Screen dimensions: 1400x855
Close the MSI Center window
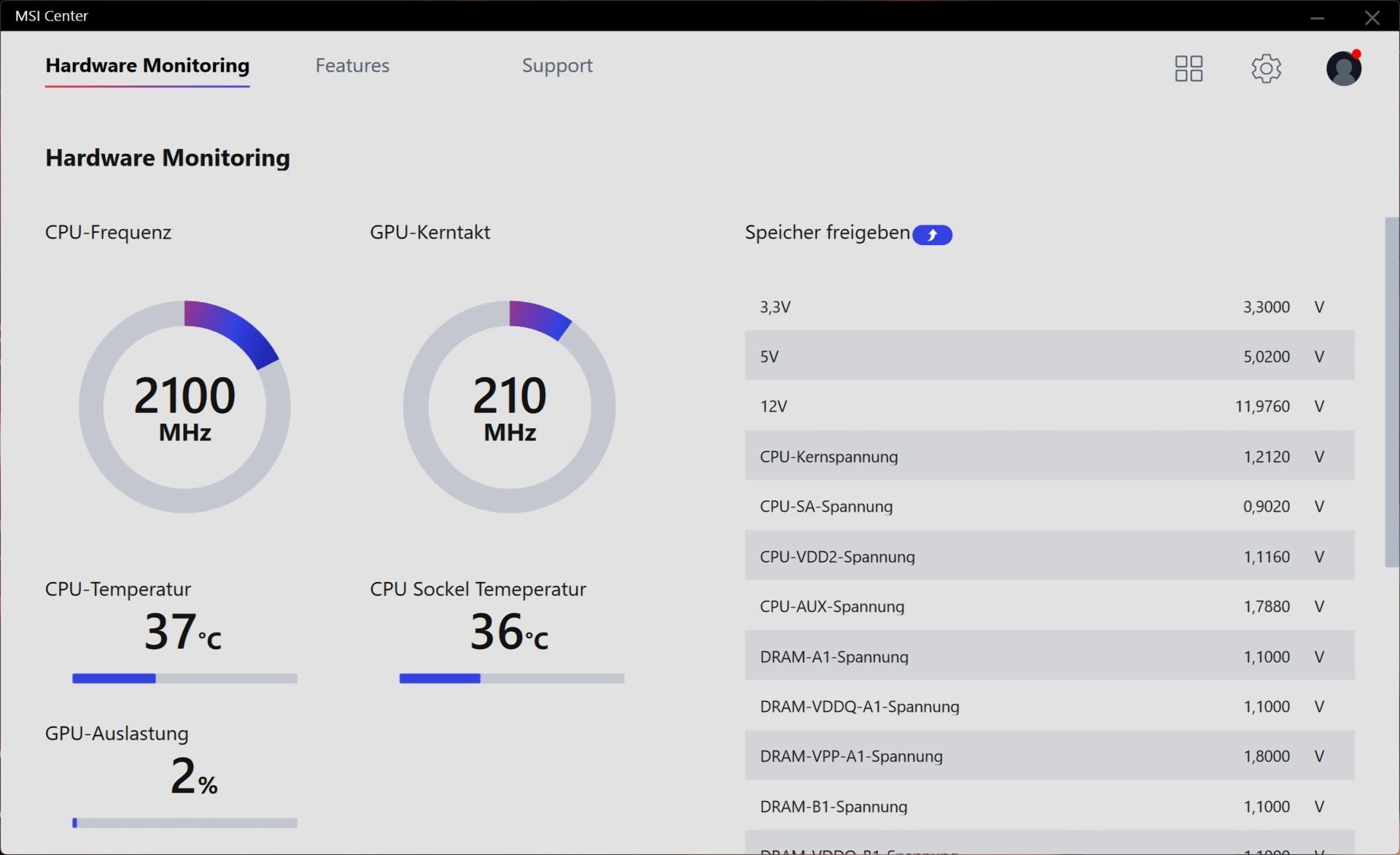tap(1372, 18)
